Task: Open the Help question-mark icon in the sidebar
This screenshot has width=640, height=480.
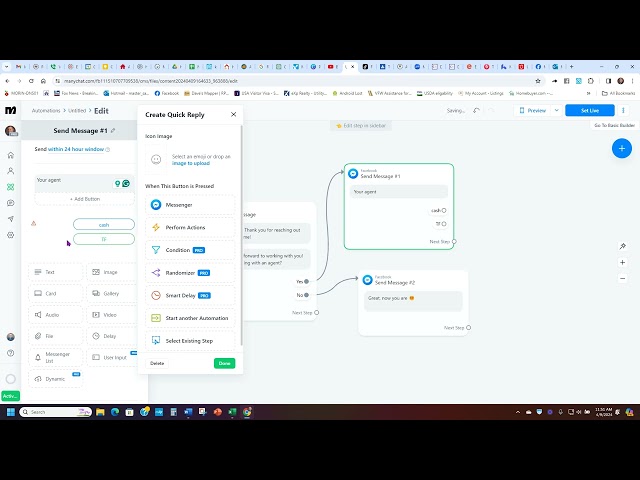Action: pyautogui.click(x=11, y=353)
